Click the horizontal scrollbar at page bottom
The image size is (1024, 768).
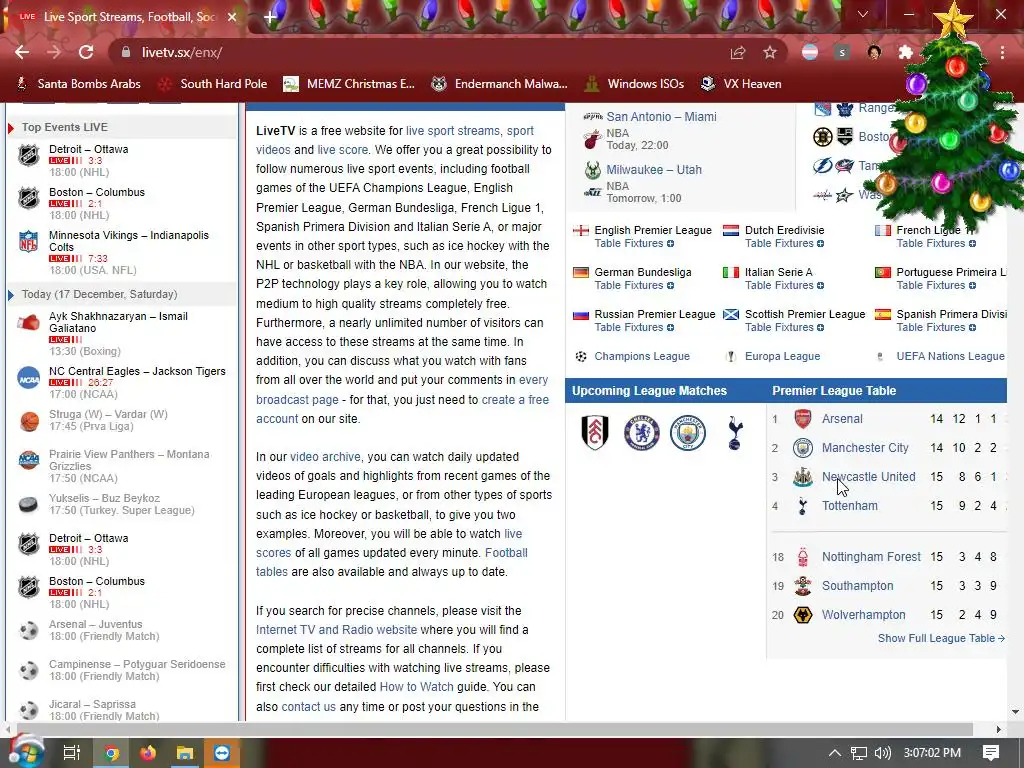click(494, 729)
